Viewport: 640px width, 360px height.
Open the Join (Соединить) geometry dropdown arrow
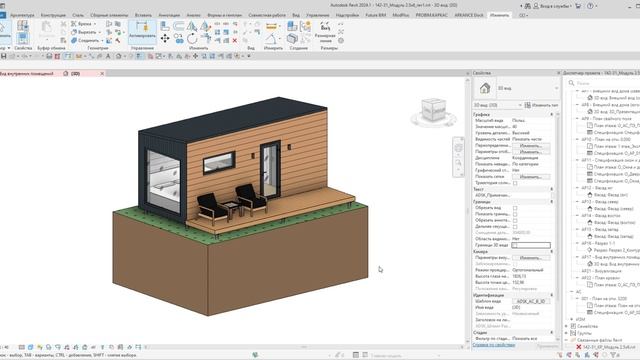102,40
